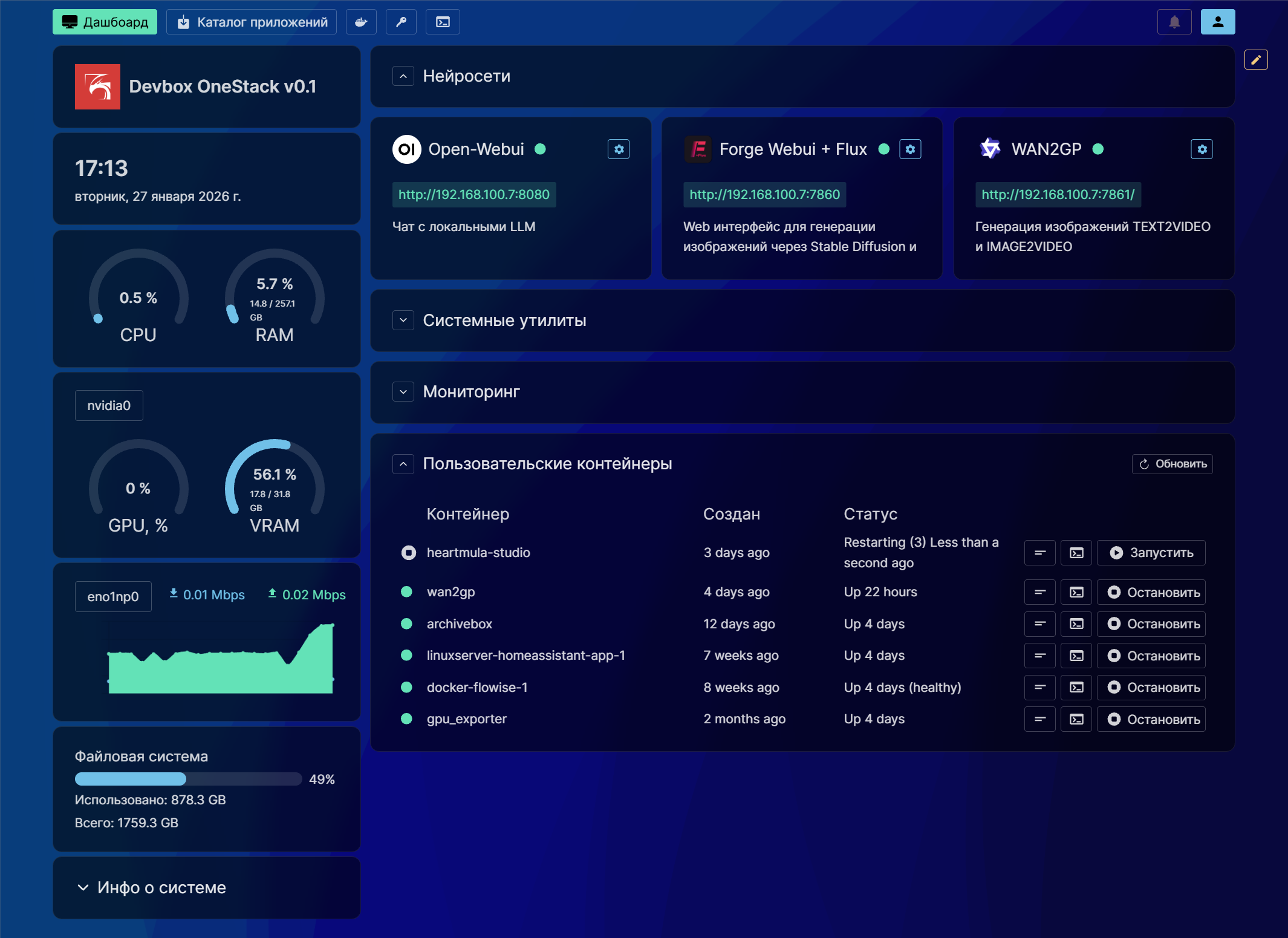Switch to Каталог приложений tab
Viewport: 1288px width, 938px height.
(252, 22)
